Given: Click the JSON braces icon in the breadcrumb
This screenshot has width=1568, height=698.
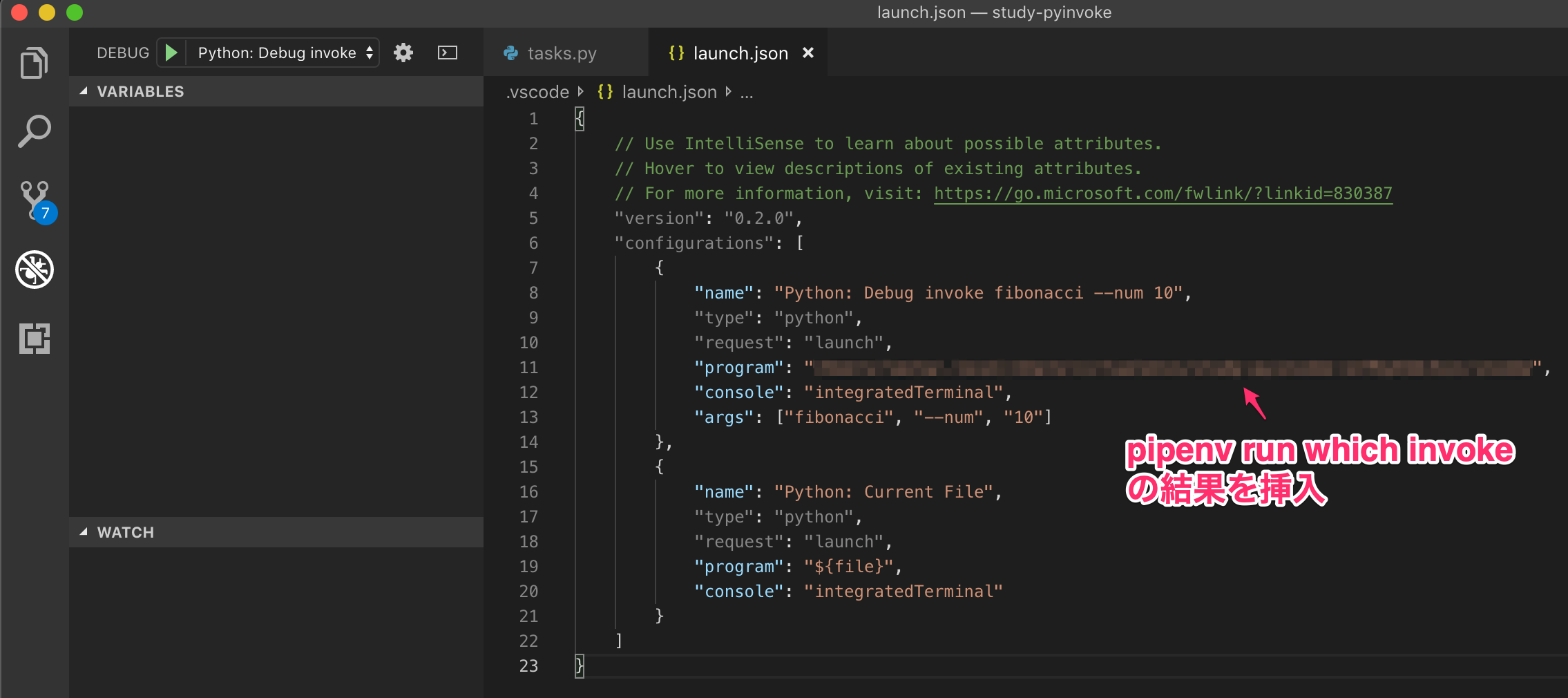Looking at the screenshot, I should coord(605,92).
